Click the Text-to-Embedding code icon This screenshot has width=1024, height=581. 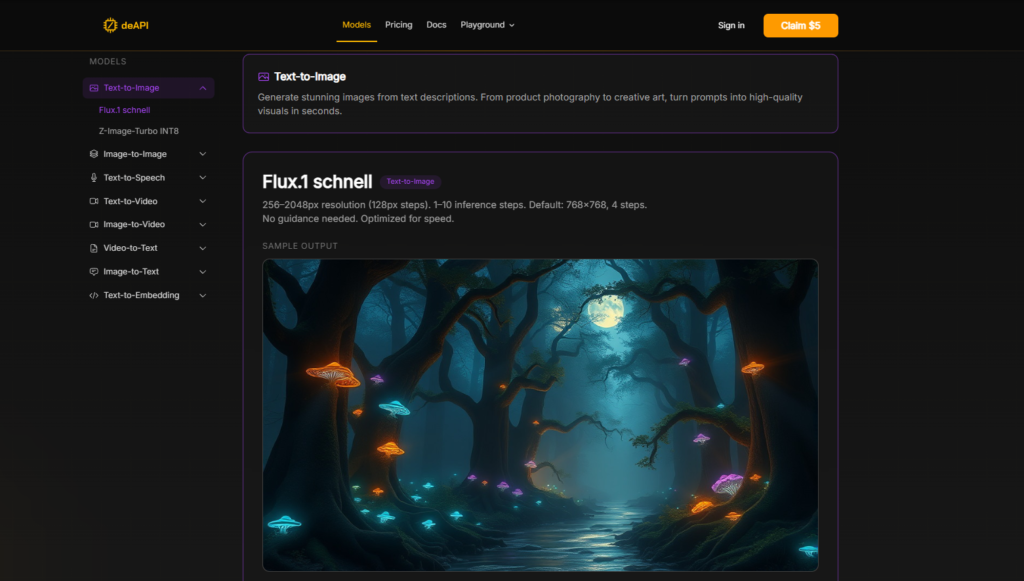click(x=93, y=295)
